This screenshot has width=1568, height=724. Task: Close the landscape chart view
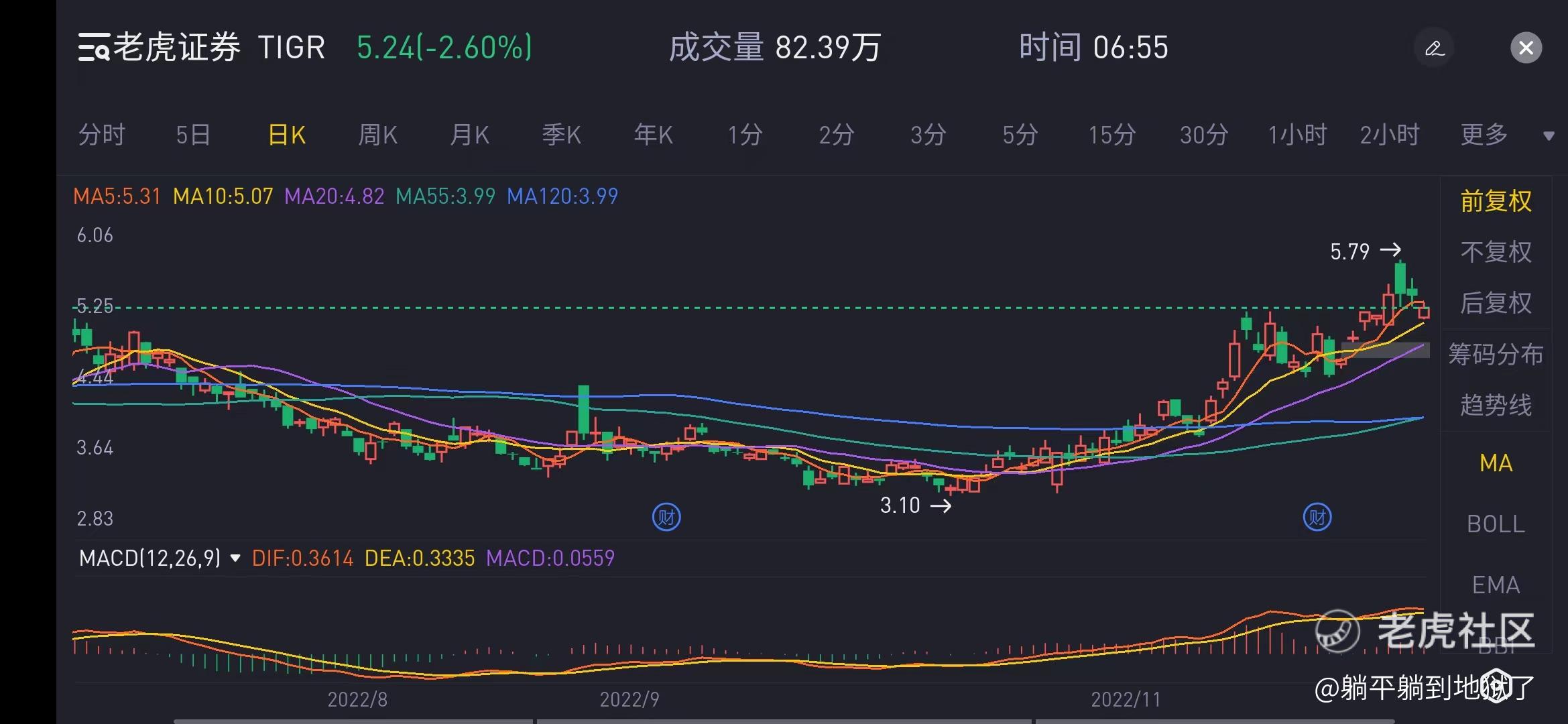(x=1526, y=48)
